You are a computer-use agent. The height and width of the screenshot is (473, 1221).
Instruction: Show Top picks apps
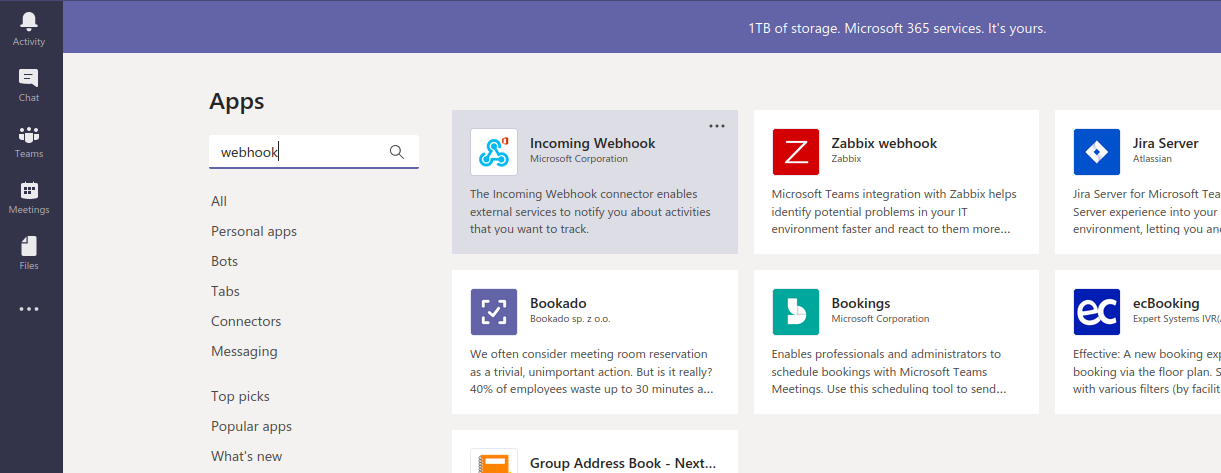pos(240,396)
